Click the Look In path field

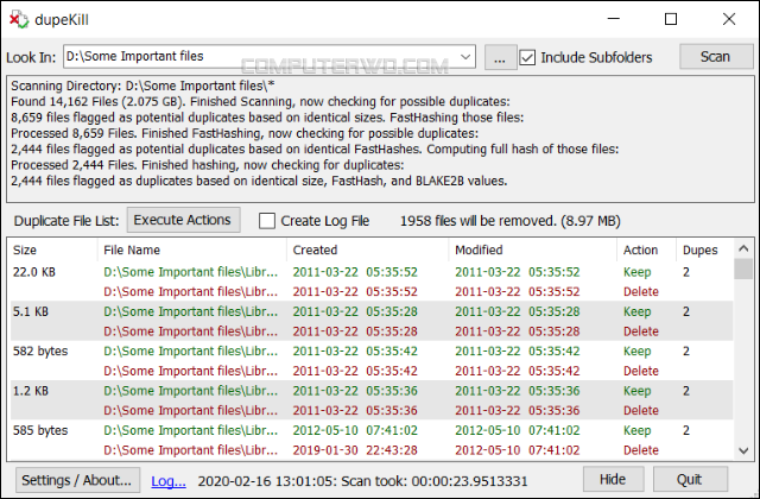point(269,57)
